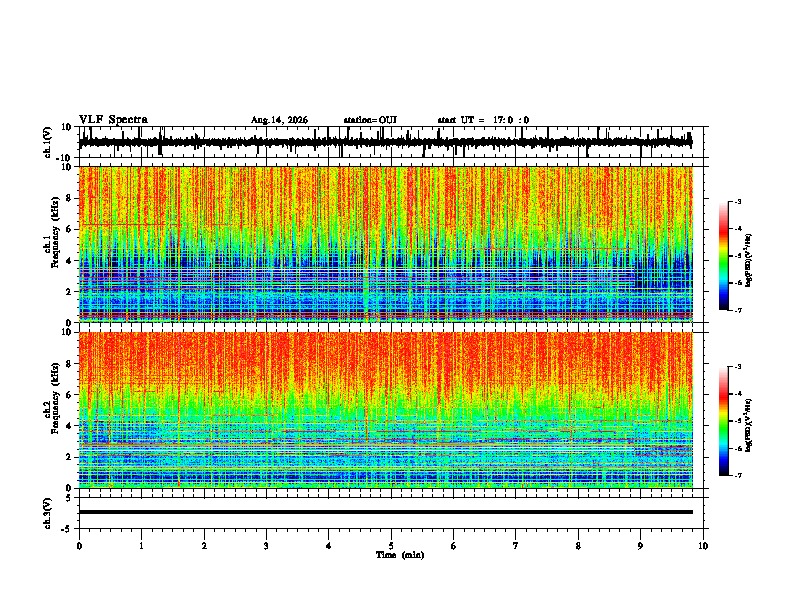Click the ch.1 color scale bar
The width and height of the screenshot is (792, 612).
(x=723, y=256)
